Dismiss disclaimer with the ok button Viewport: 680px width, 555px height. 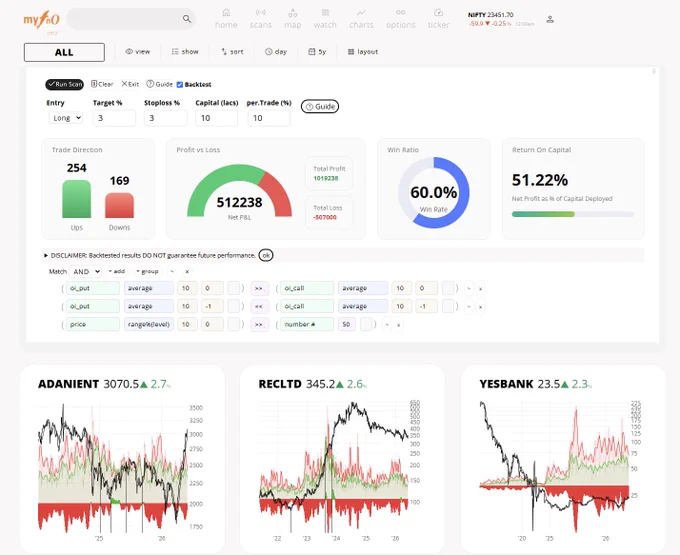tap(266, 255)
